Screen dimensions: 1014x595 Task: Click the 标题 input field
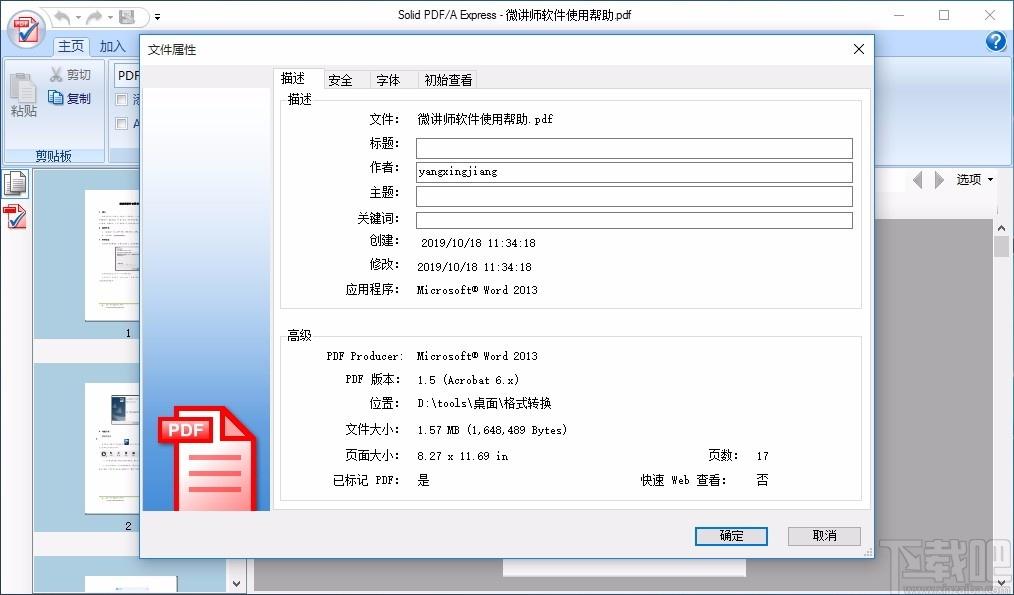click(x=634, y=148)
